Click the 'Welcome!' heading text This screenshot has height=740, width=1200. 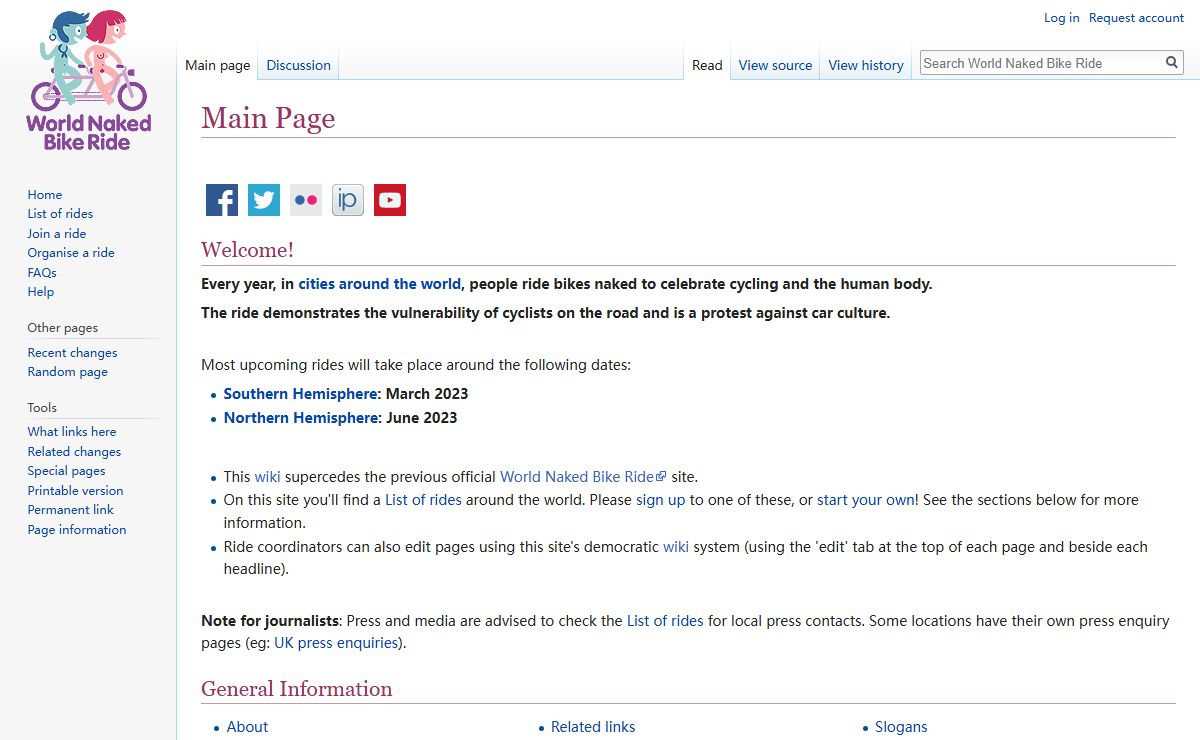(247, 250)
